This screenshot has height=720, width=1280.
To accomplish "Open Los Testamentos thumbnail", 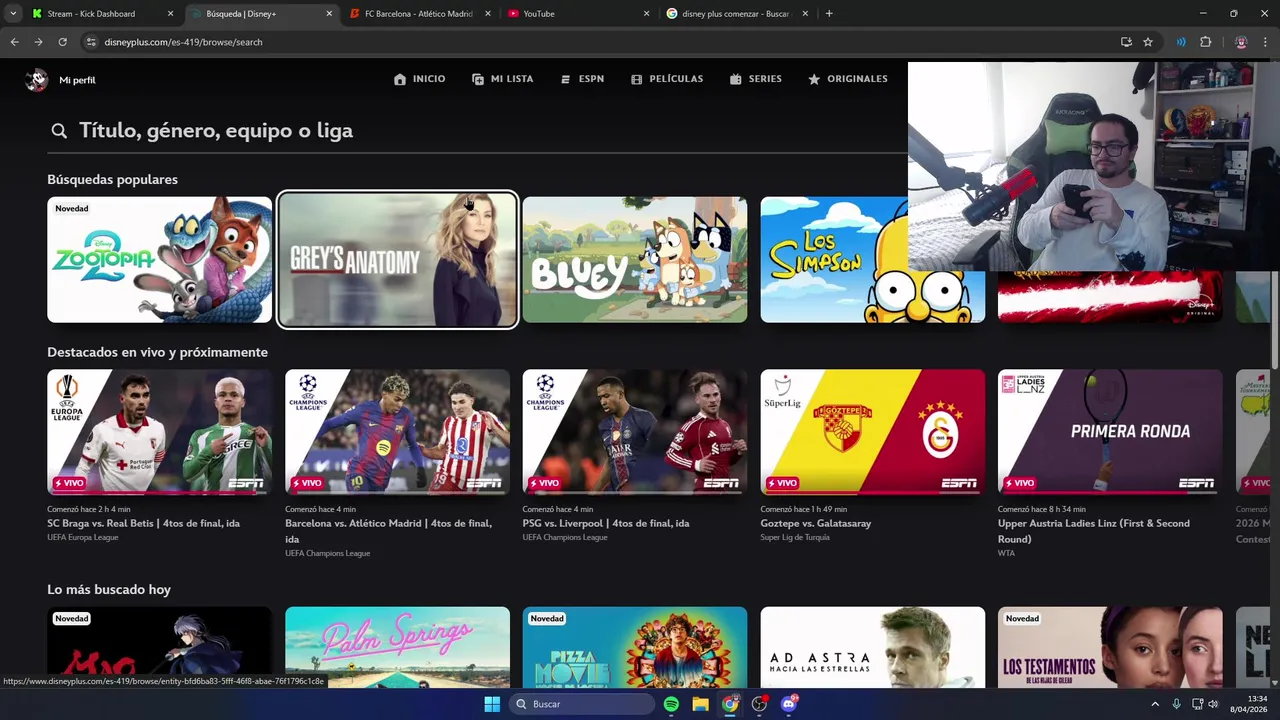I will pyautogui.click(x=1110, y=647).
